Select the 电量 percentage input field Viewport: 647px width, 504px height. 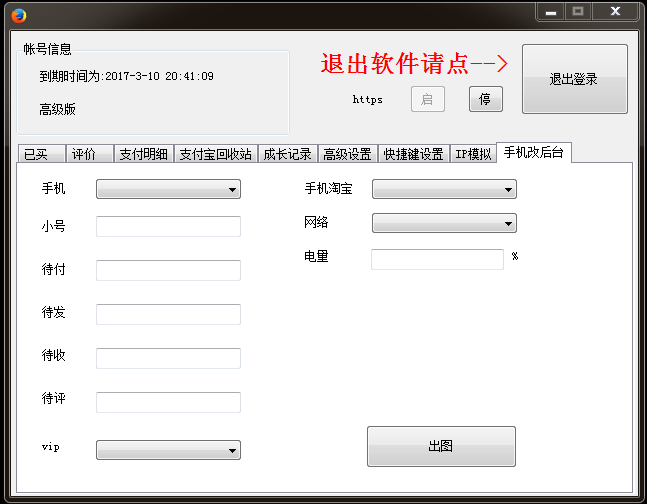[437, 259]
